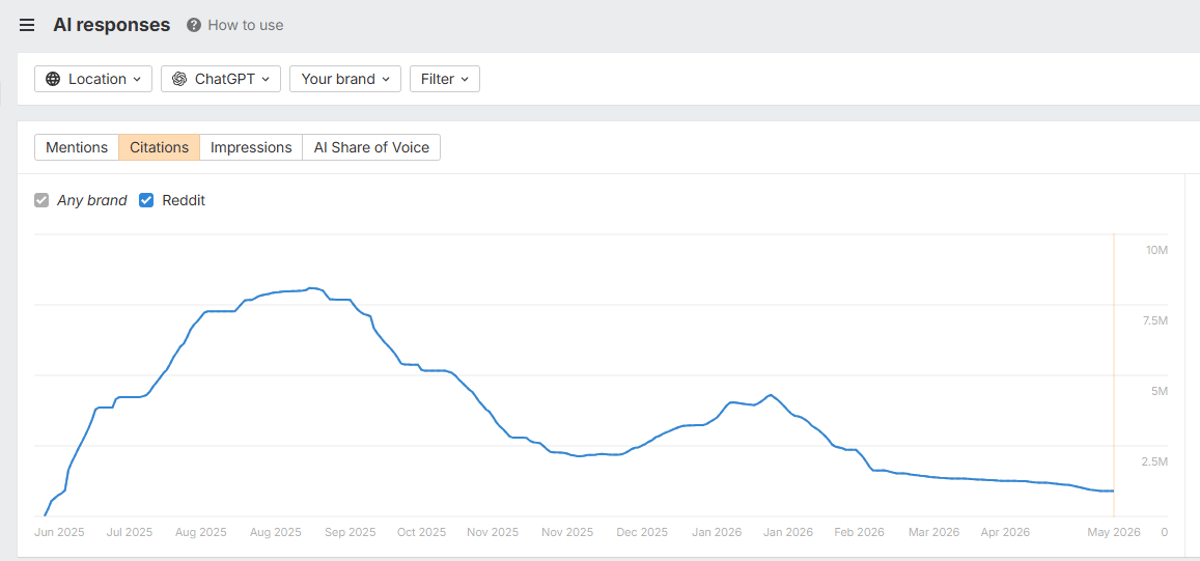
Task: Switch to the Mentions tab
Action: [77, 147]
